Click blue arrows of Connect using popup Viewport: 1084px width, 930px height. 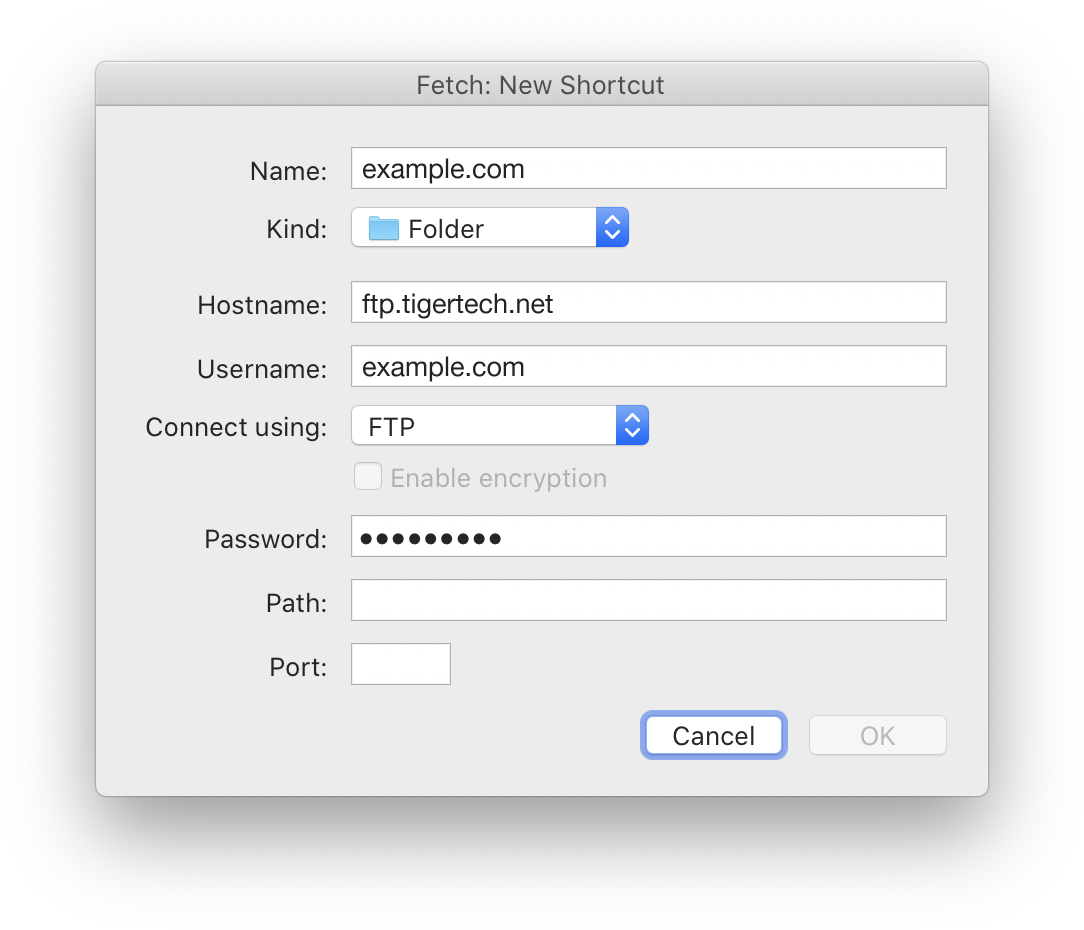click(632, 426)
